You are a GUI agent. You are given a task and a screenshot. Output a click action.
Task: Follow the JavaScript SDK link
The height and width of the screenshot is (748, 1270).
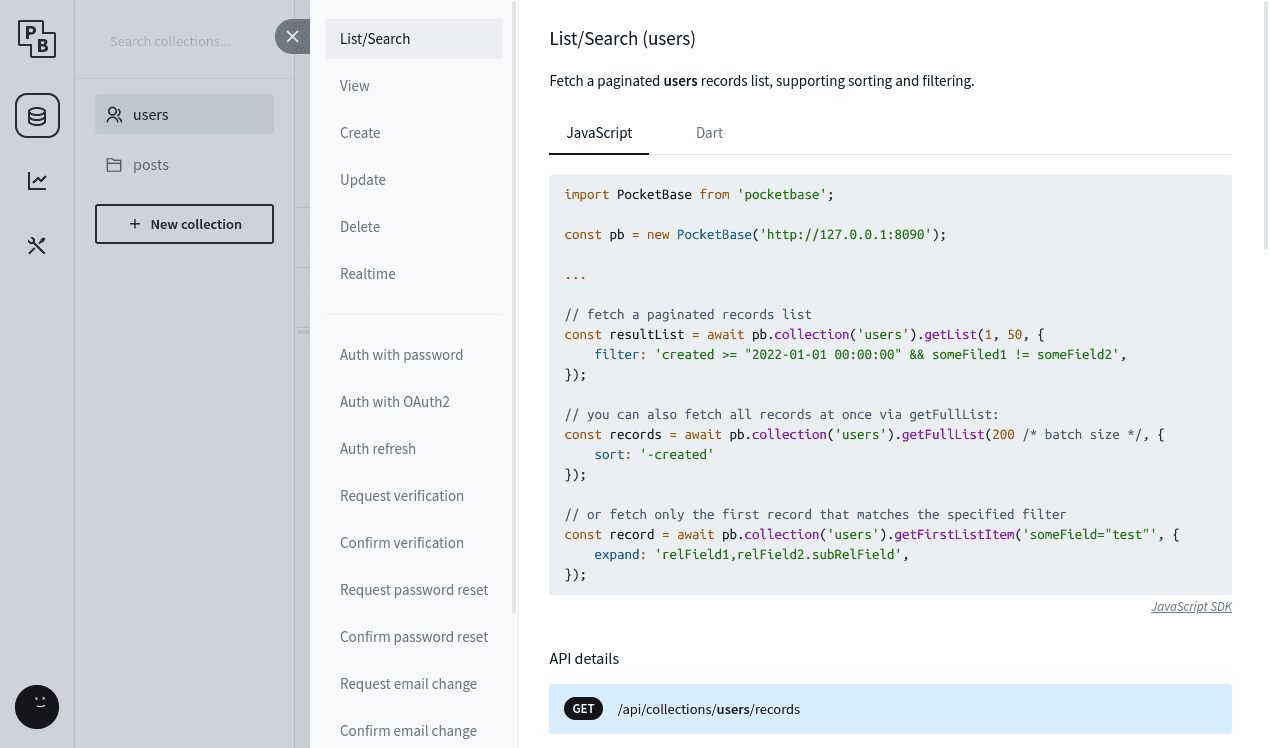click(1191, 607)
